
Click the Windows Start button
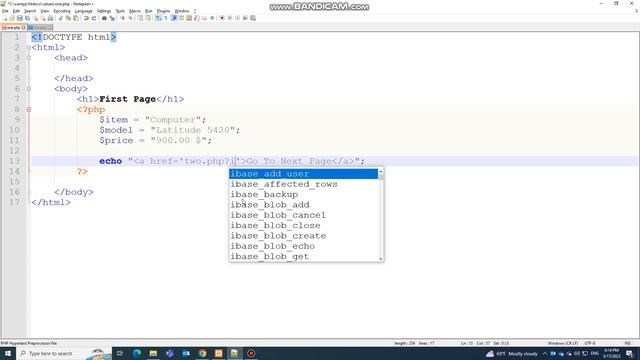click(x=8, y=353)
